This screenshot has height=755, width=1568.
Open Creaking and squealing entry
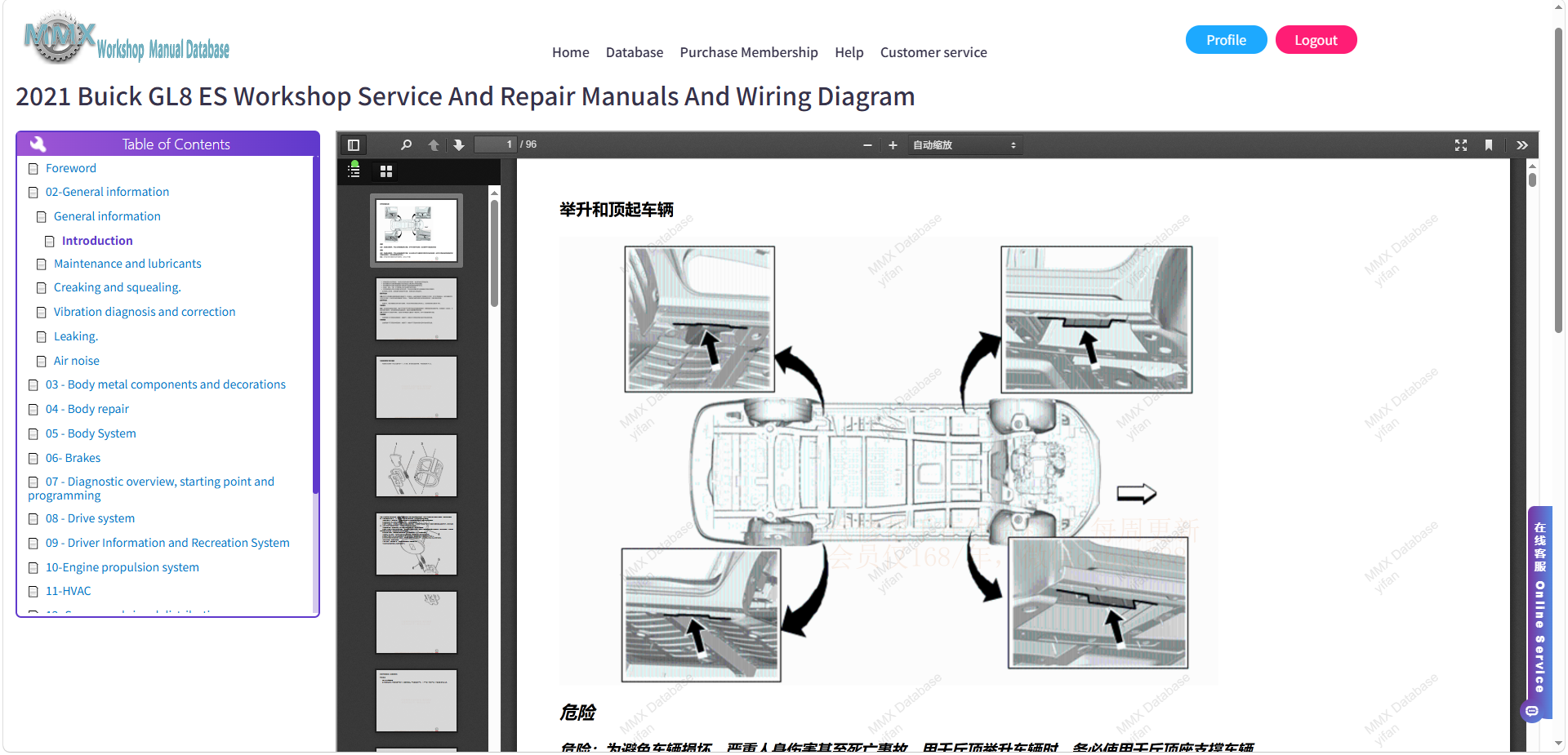pos(118,287)
